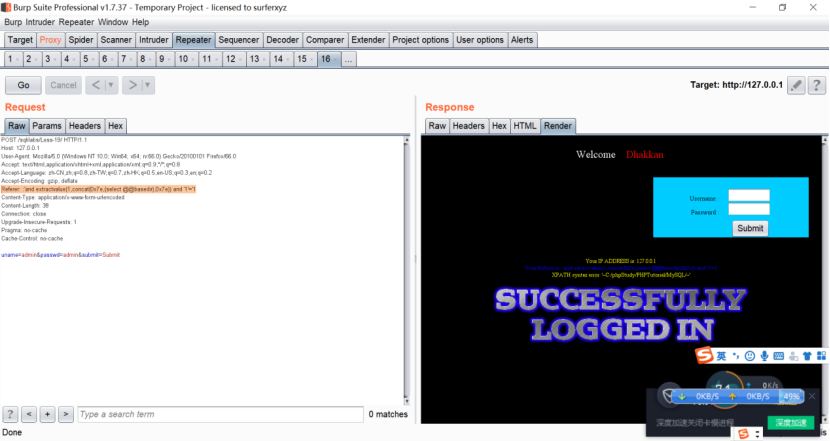This screenshot has height=441, width=830.
Task: Switch response to Headers view
Action: (468, 126)
